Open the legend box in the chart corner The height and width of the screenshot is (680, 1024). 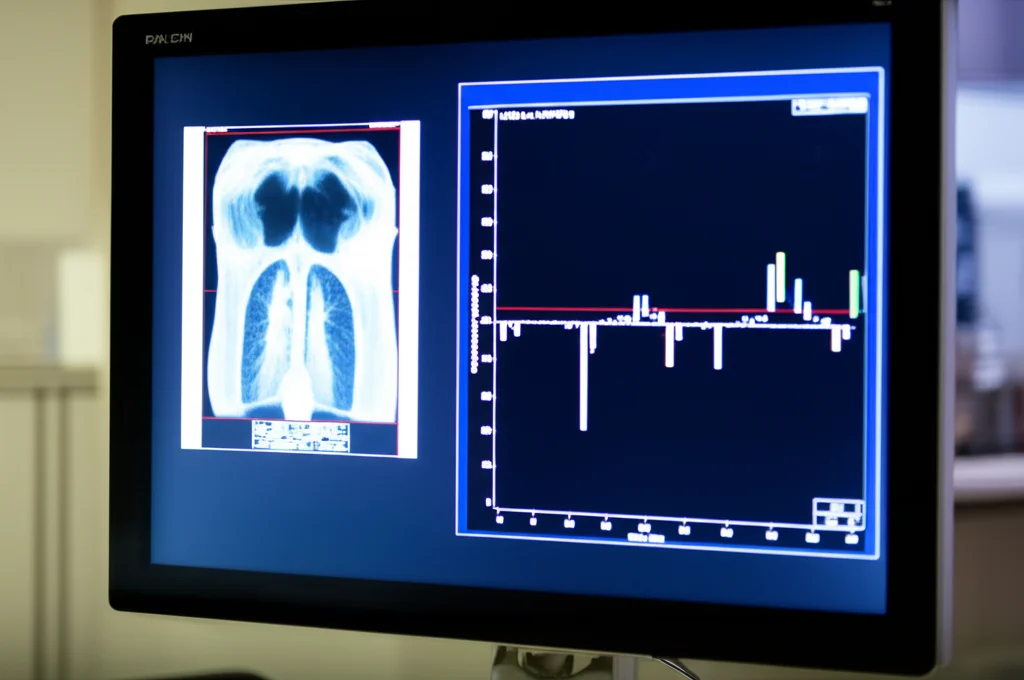(x=840, y=512)
